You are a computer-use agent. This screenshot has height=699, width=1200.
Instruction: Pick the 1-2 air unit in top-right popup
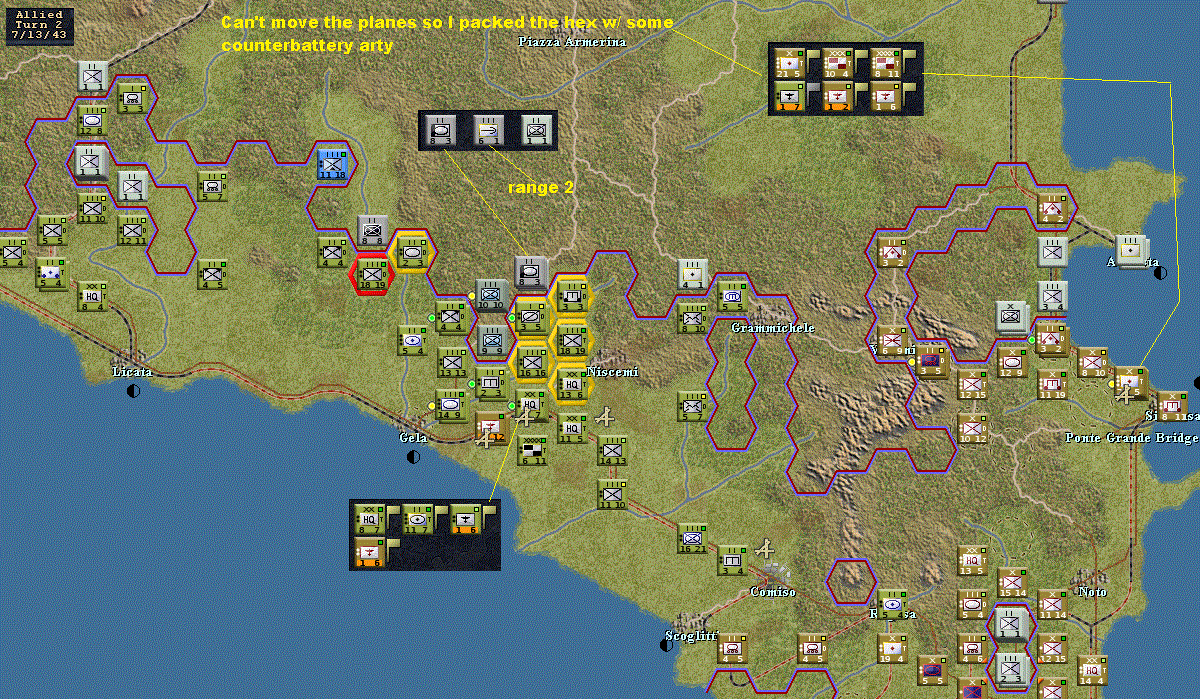[837, 95]
